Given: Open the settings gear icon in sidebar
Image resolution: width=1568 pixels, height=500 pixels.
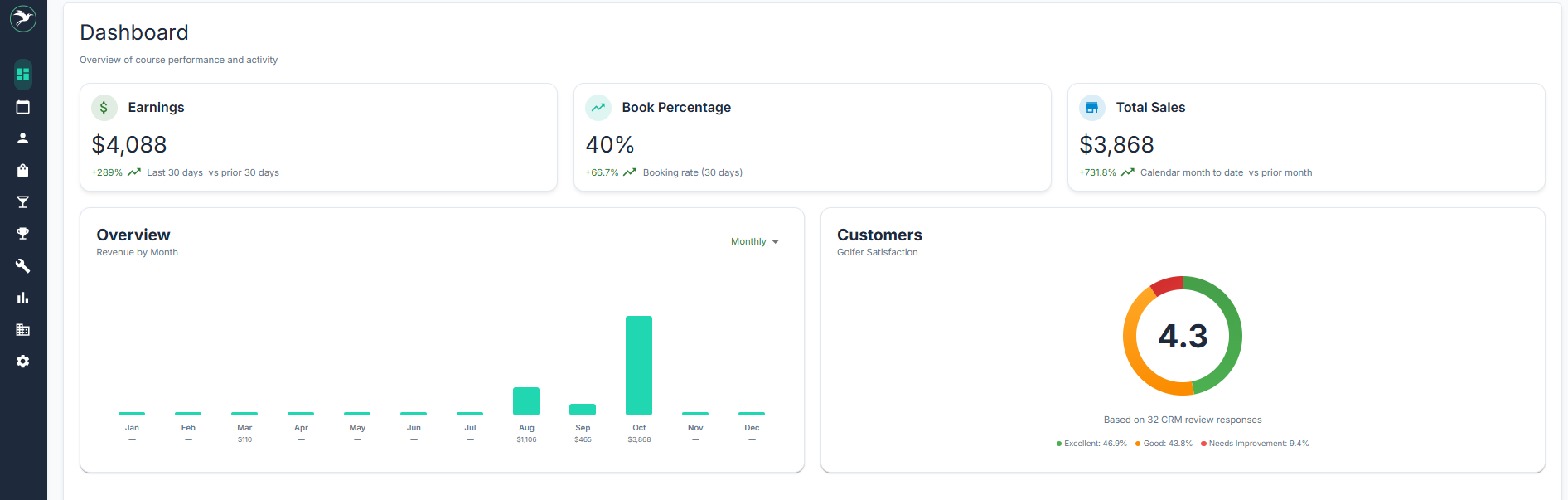Looking at the screenshot, I should 23,362.
